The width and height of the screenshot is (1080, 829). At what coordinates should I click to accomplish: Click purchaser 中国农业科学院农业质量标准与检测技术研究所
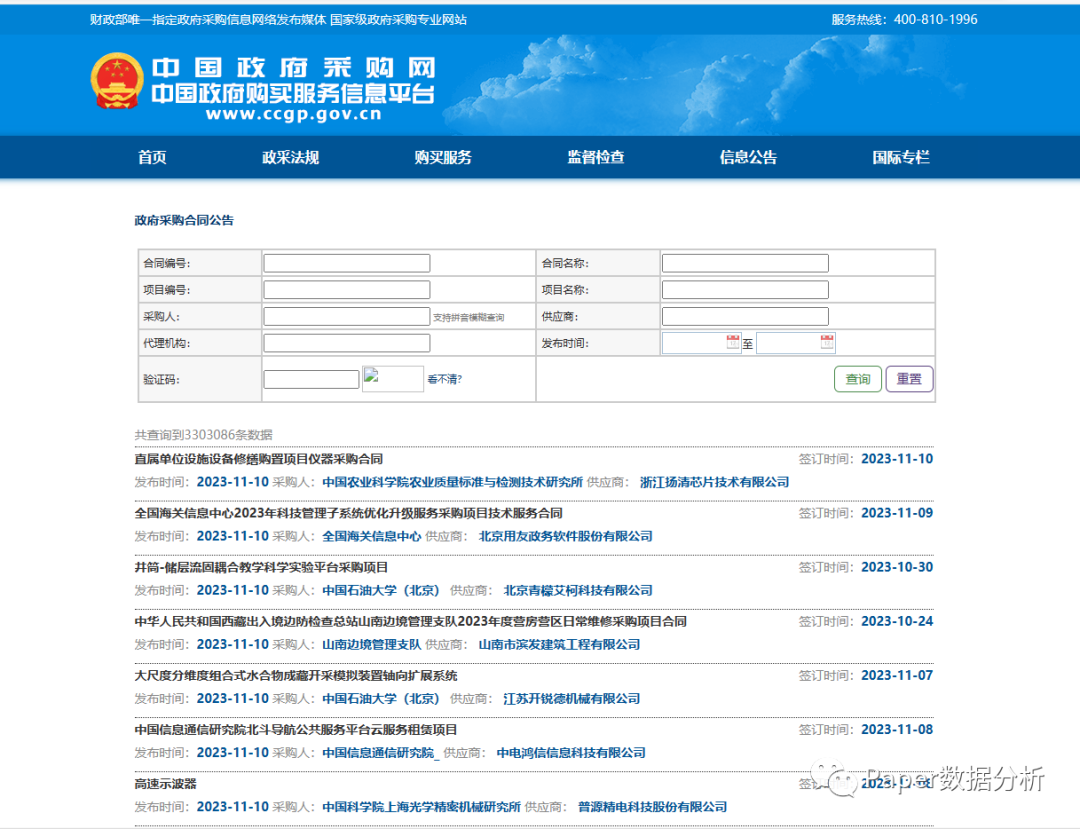(453, 482)
